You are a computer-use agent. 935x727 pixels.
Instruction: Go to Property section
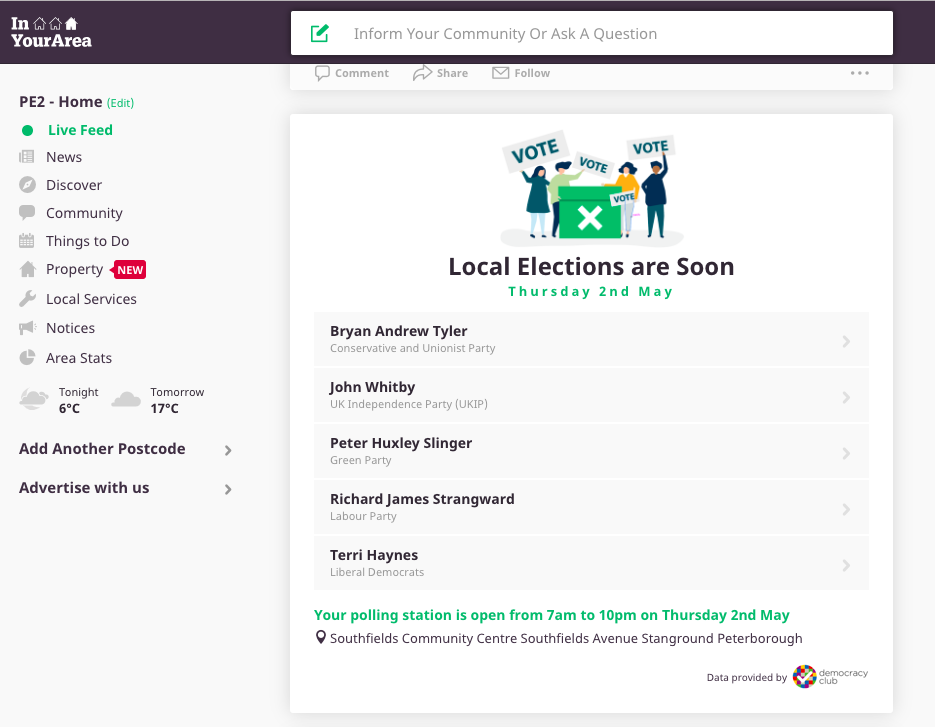(75, 269)
